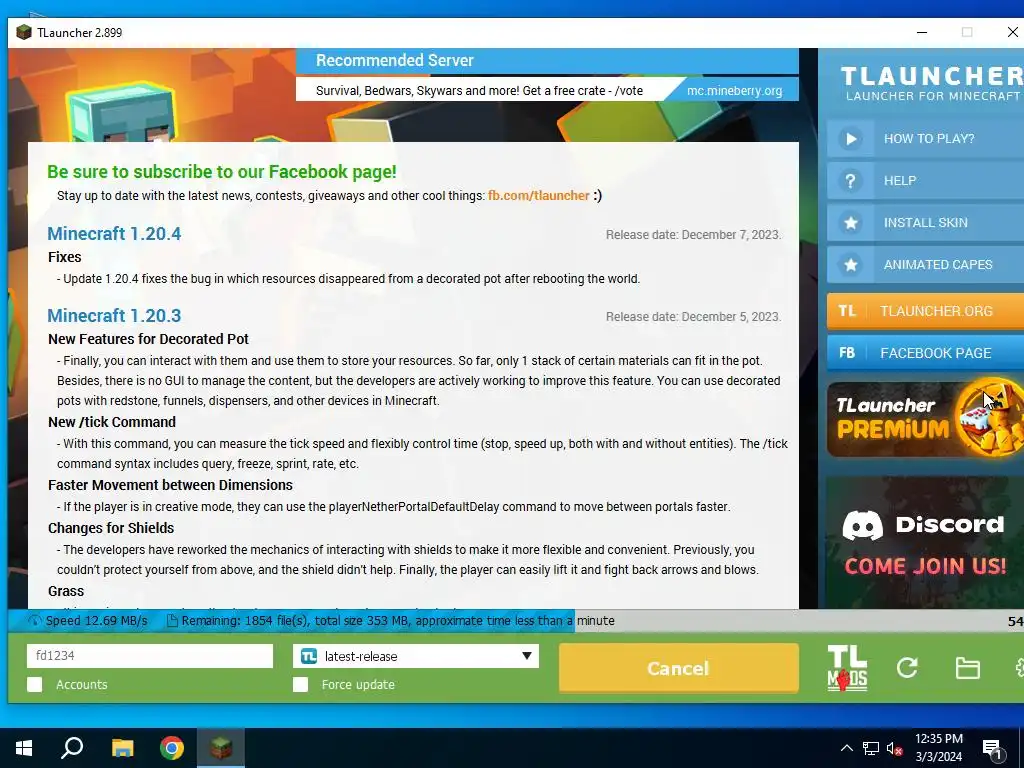Click the ANIMATED CAPES menu label
The height and width of the screenshot is (768, 1024).
938,264
